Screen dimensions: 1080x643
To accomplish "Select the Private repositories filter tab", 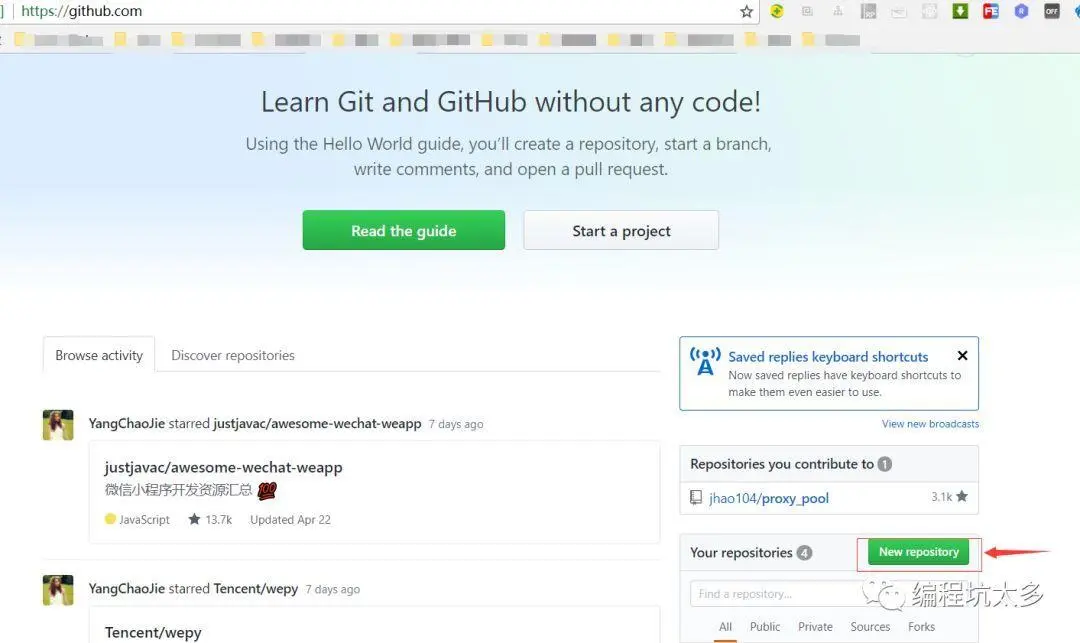I will pos(815,626).
